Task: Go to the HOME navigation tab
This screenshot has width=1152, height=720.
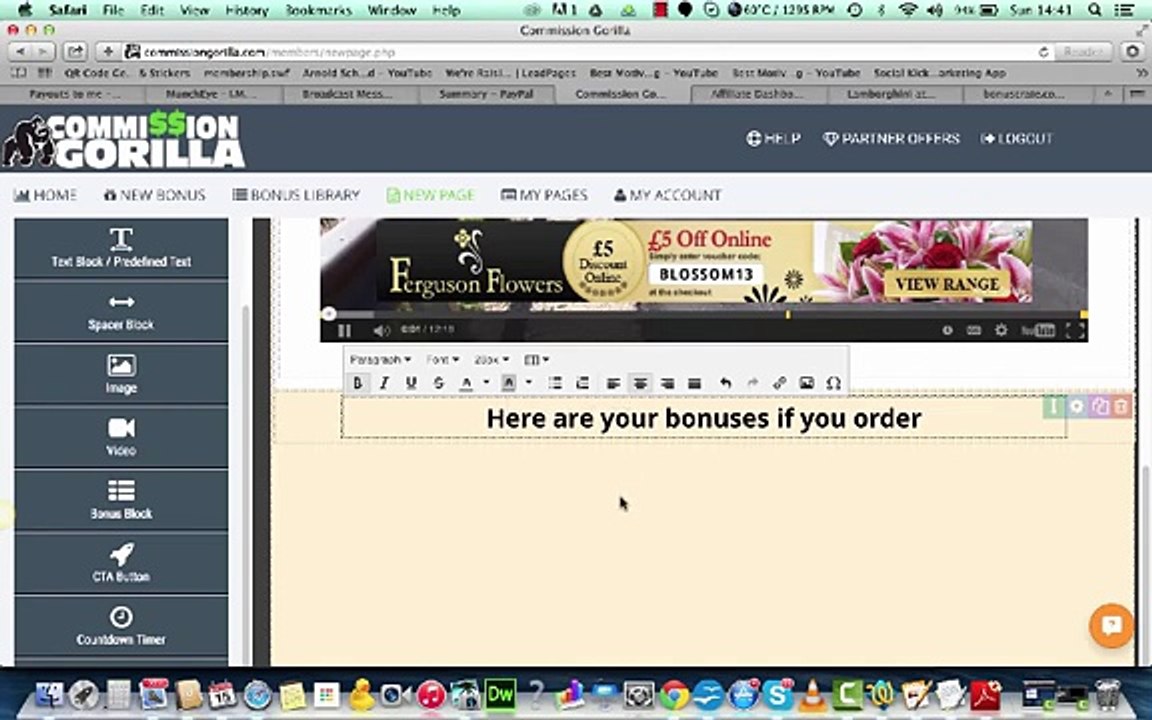Action: coord(46,195)
